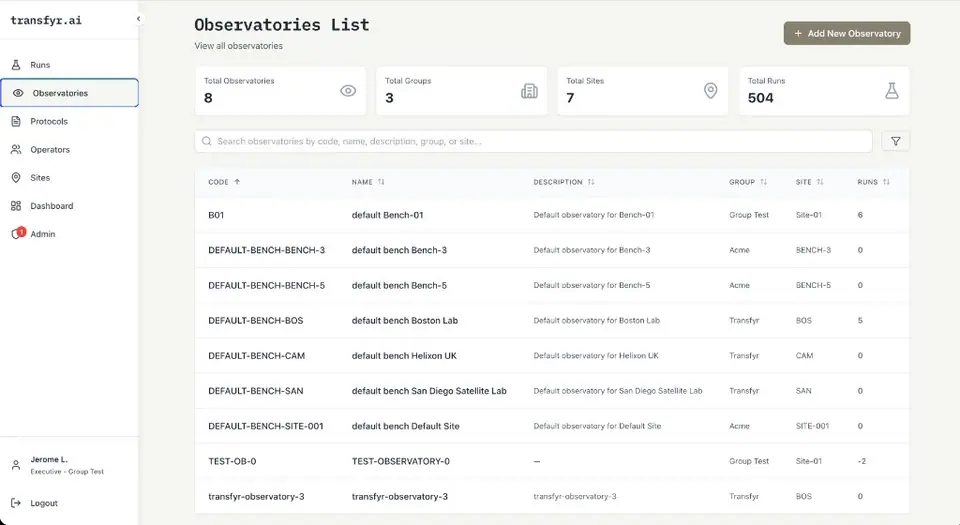Click the DEFAULT-BENCH-SITE-001 code

(x=266, y=426)
